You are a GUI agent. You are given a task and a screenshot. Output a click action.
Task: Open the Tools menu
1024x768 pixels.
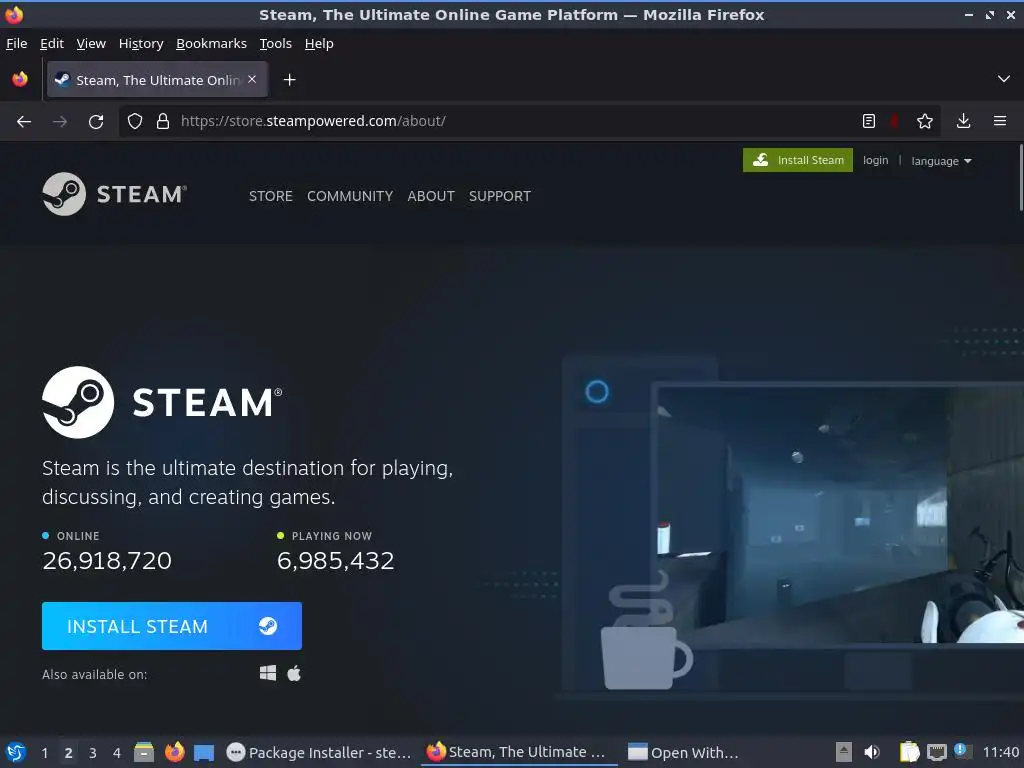coord(276,43)
